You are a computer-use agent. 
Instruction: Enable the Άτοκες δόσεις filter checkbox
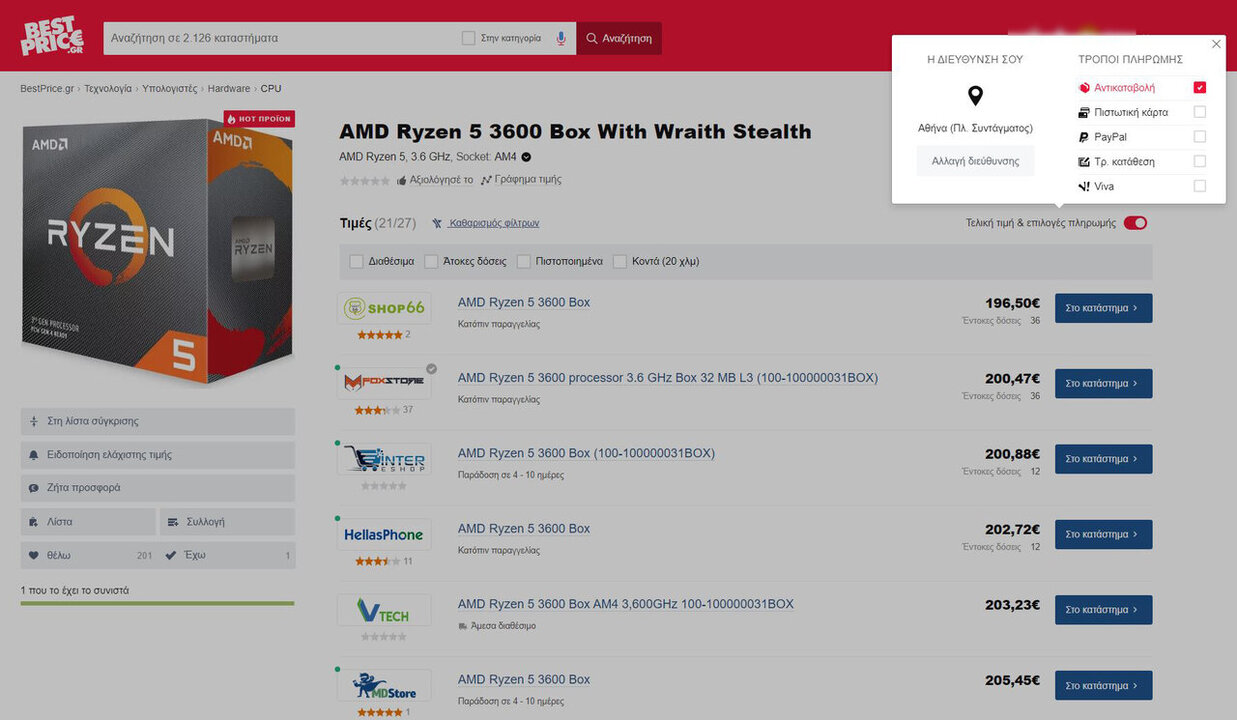(x=431, y=262)
